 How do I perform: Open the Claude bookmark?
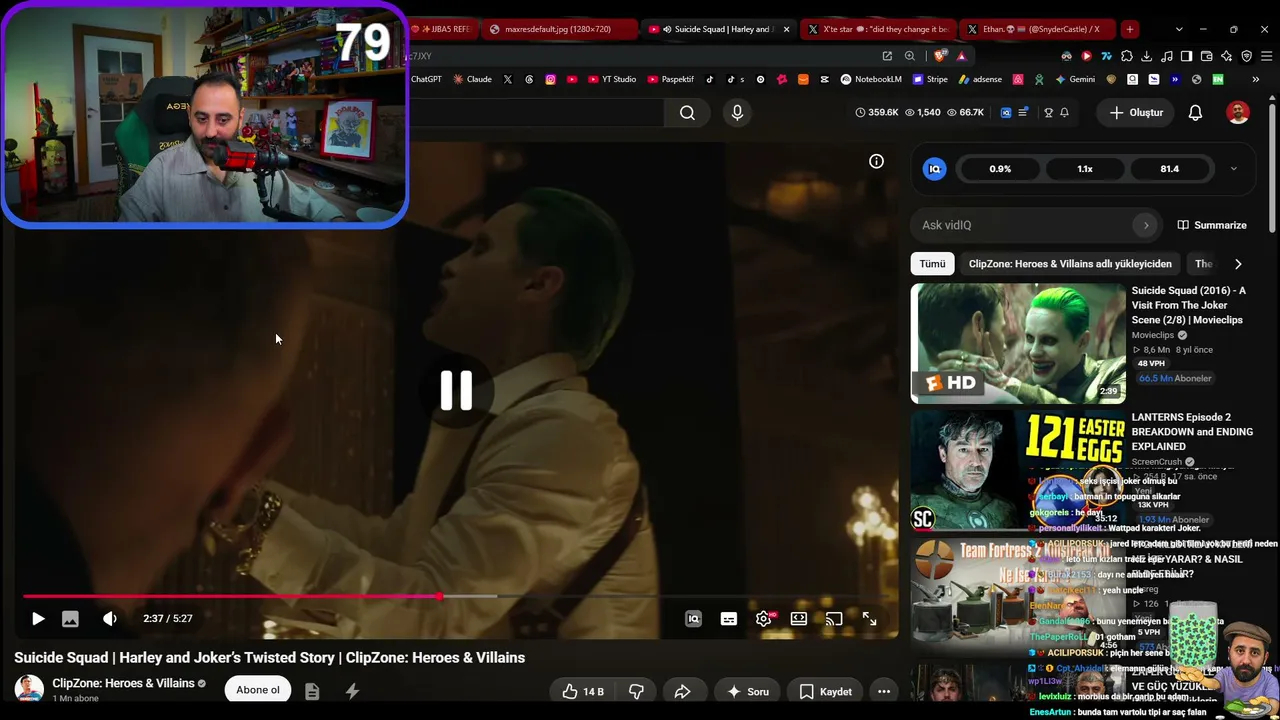pos(472,79)
